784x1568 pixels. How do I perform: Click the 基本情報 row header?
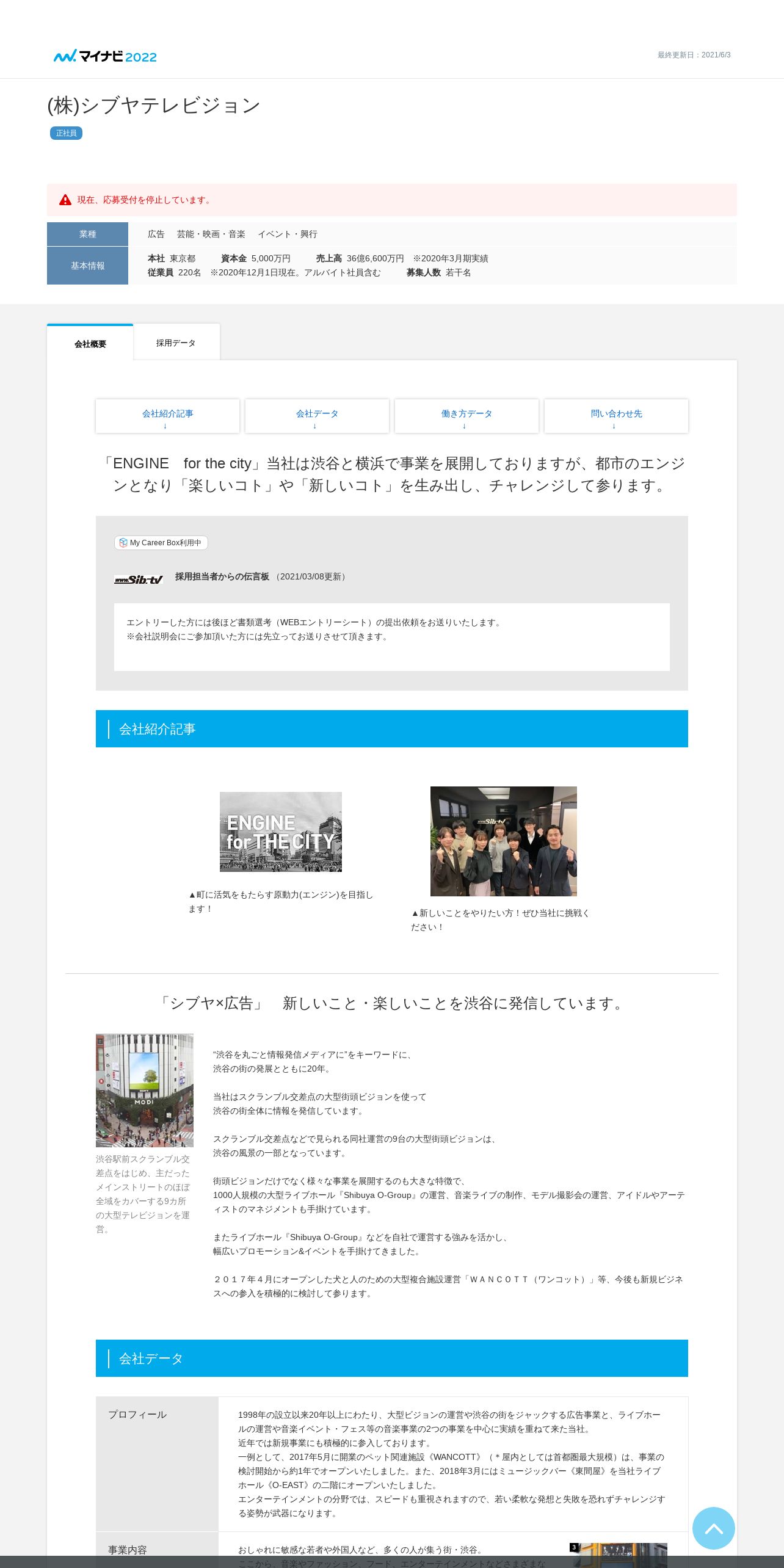click(x=87, y=266)
